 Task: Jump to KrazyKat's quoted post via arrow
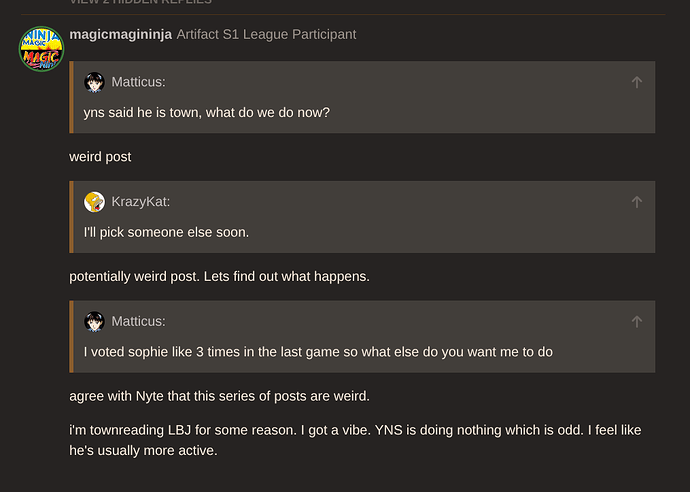click(636, 202)
